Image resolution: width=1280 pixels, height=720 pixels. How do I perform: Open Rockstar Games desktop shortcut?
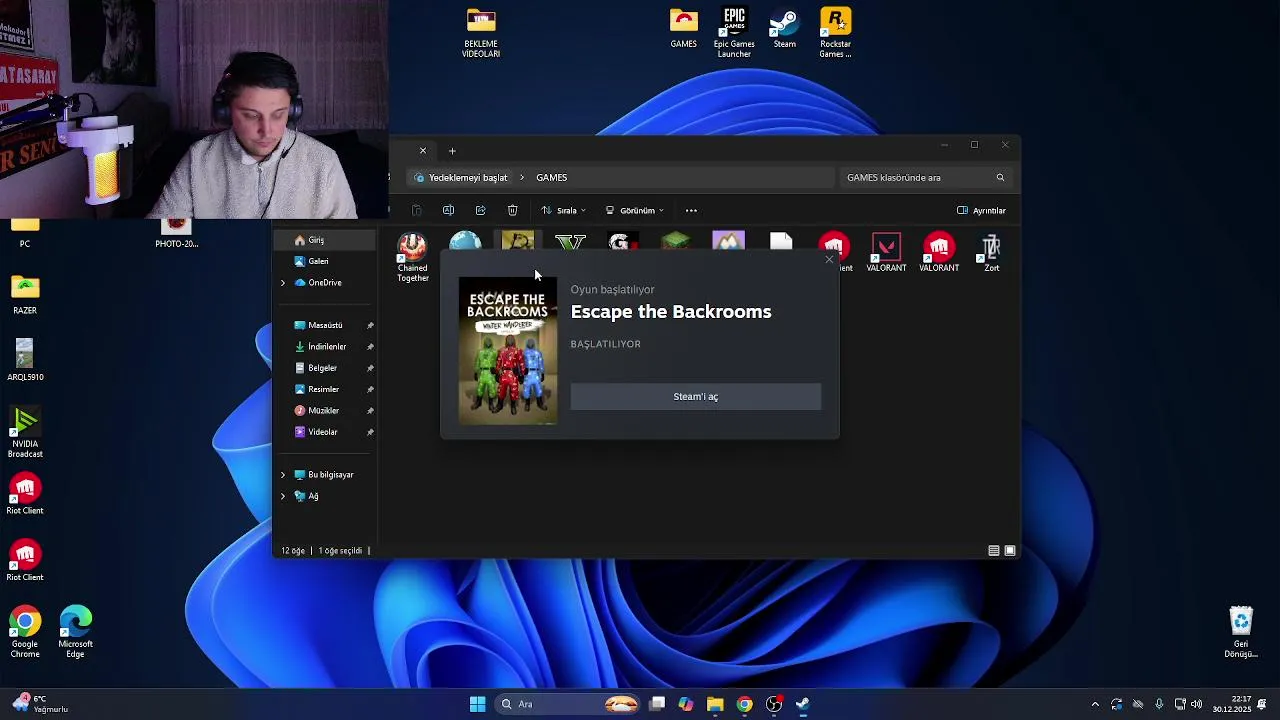tap(836, 33)
